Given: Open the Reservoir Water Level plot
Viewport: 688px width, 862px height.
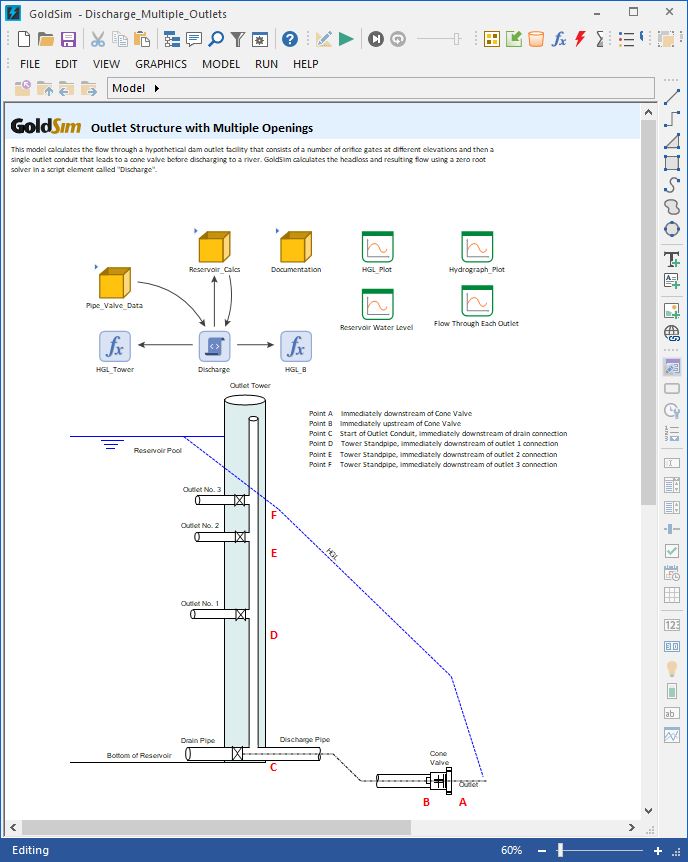Looking at the screenshot, I should pos(377,303).
